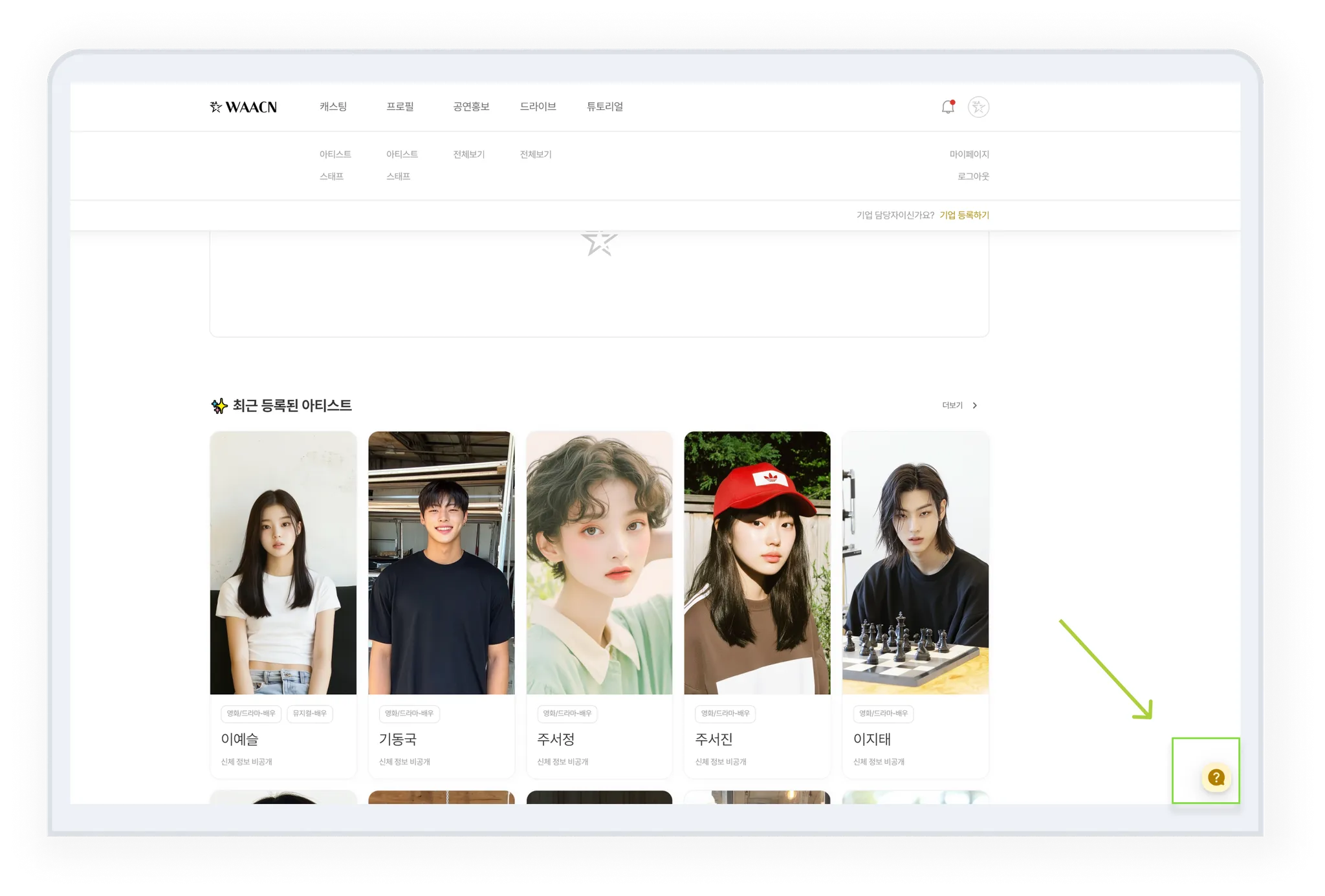Open the 드라이브 menu
1325x896 pixels.
(x=538, y=107)
